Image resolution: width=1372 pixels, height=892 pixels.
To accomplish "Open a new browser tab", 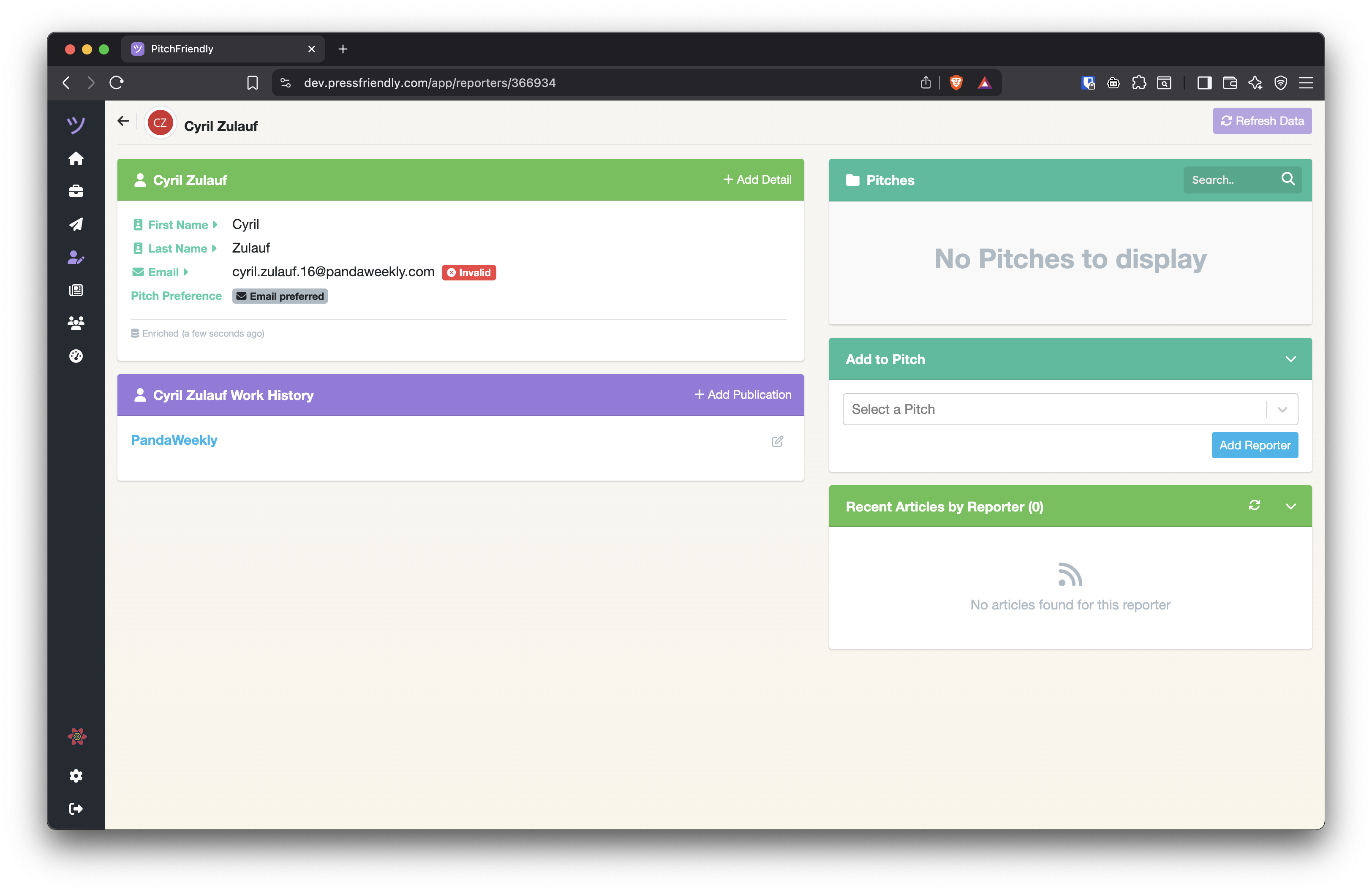I will pos(343,49).
